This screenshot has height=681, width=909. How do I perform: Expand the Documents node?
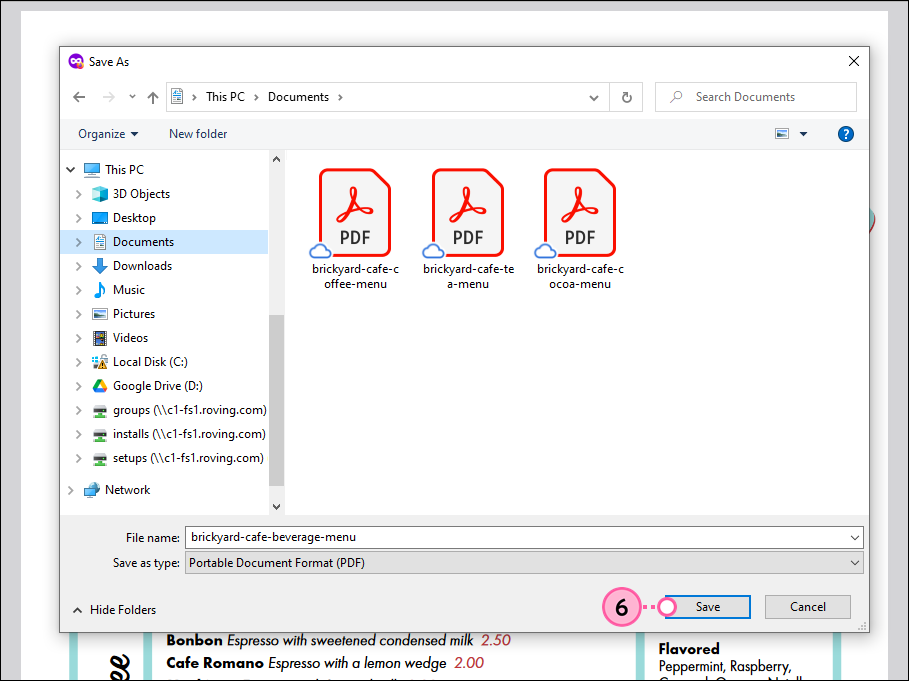(79, 242)
